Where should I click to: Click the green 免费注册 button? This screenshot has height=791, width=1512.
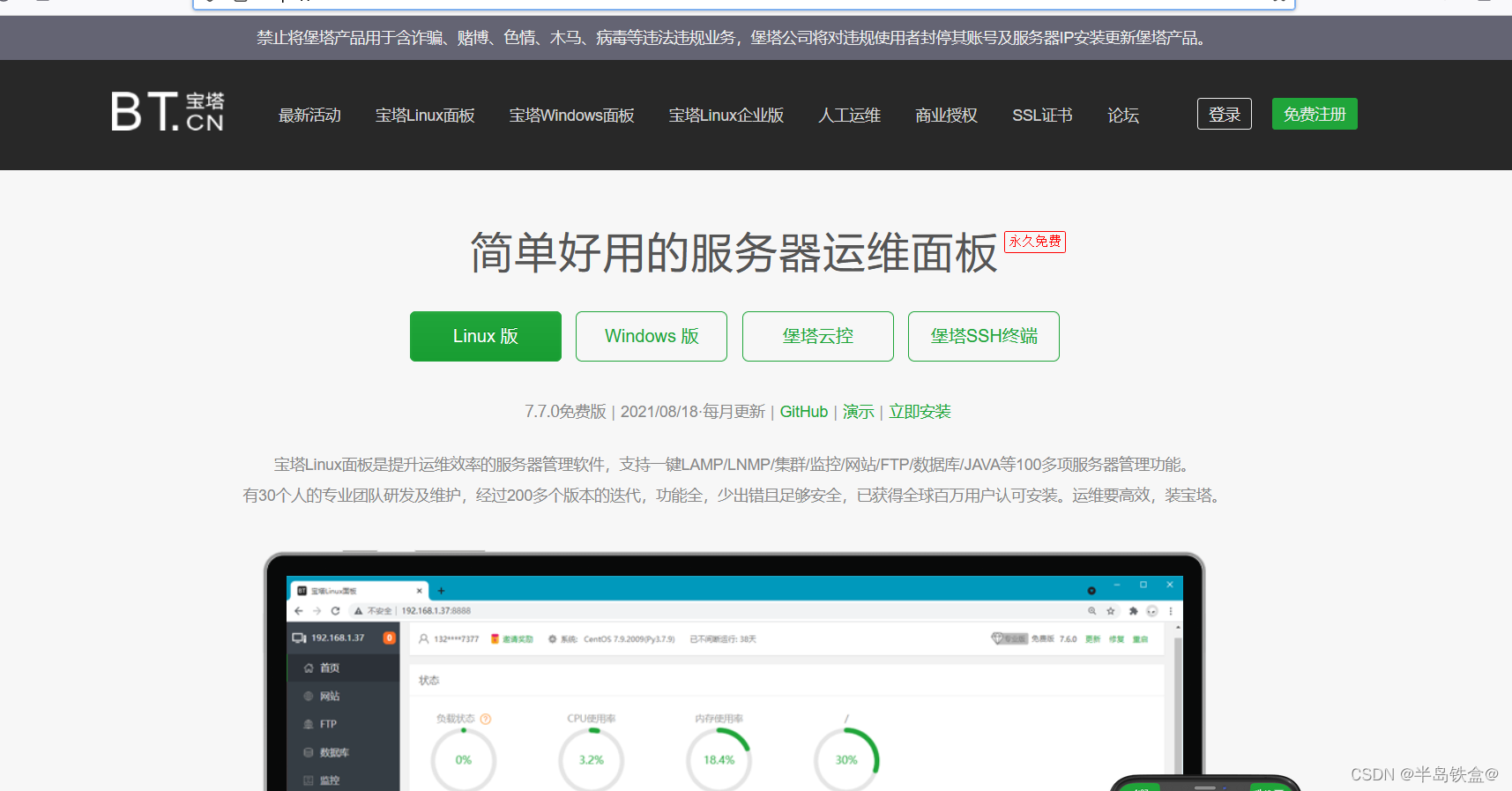click(1315, 114)
